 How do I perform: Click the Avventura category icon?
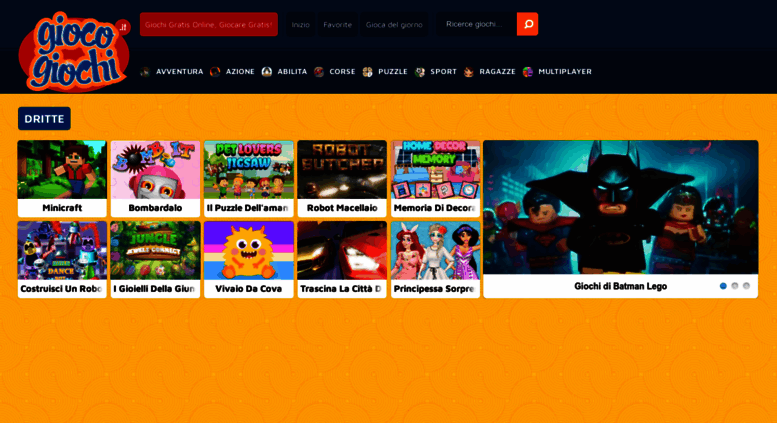pos(145,72)
